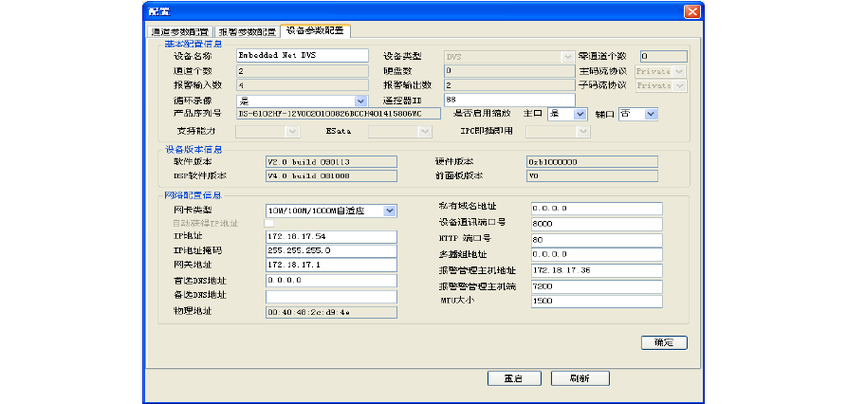This screenshot has height=404, width=847.
Task: Click the 设备名称 input field
Action: [302, 57]
